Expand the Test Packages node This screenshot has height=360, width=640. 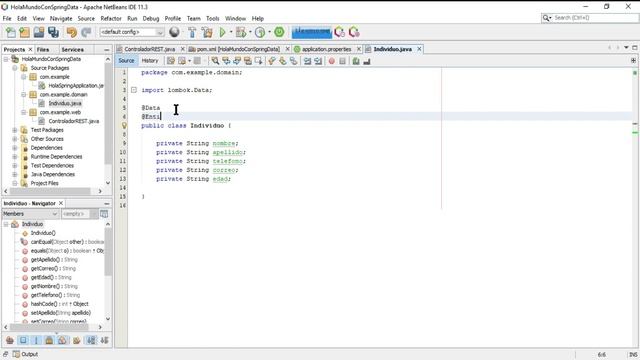point(15,130)
